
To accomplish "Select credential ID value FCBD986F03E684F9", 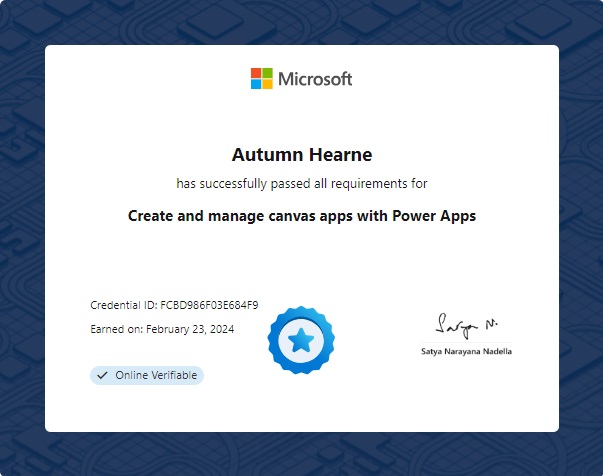I will click(209, 305).
